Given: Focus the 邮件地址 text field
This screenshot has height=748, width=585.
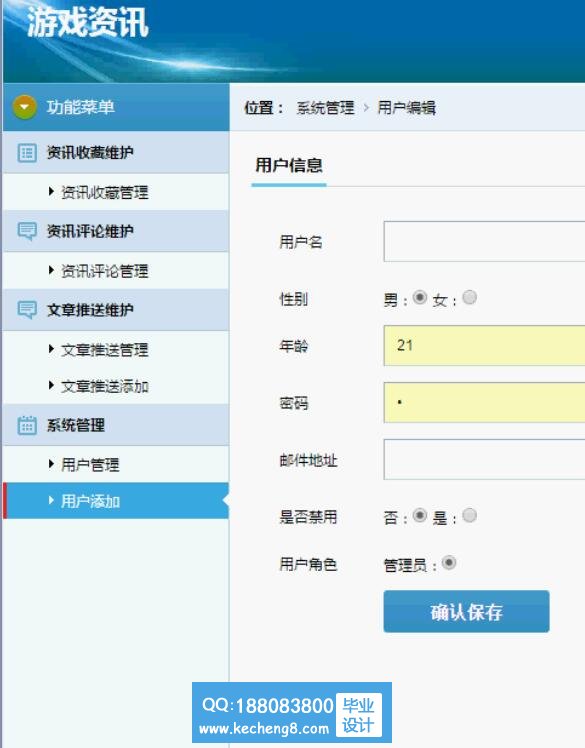Looking at the screenshot, I should (x=484, y=459).
